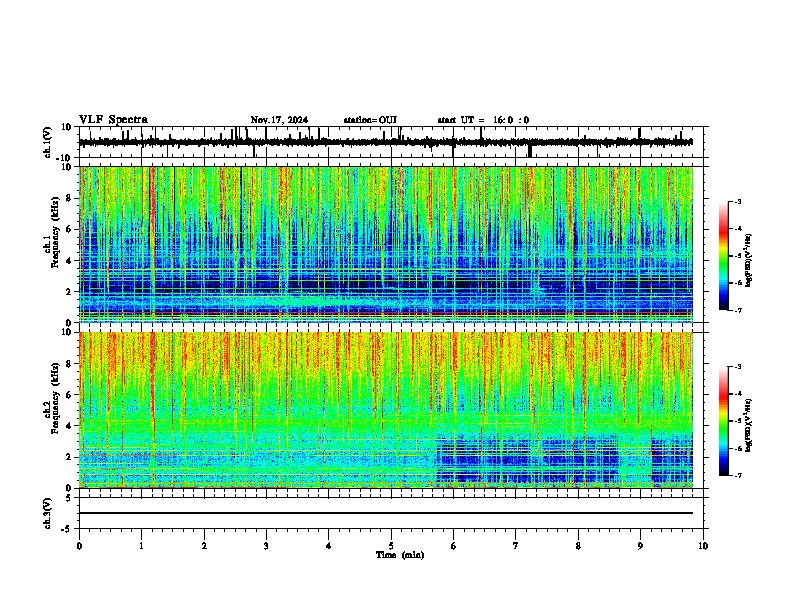Click the "-3" label on ch.1 colorbar
The height and width of the screenshot is (612, 792).
738,202
